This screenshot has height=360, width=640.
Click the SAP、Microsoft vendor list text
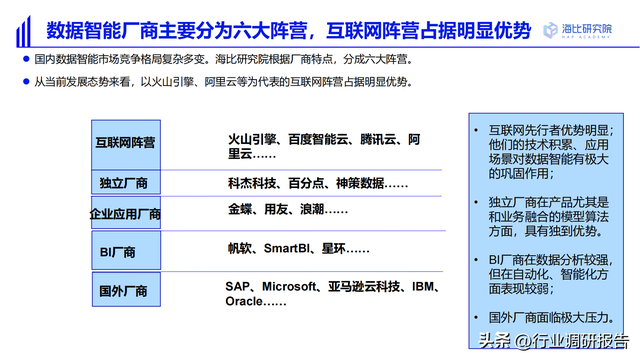(x=332, y=294)
